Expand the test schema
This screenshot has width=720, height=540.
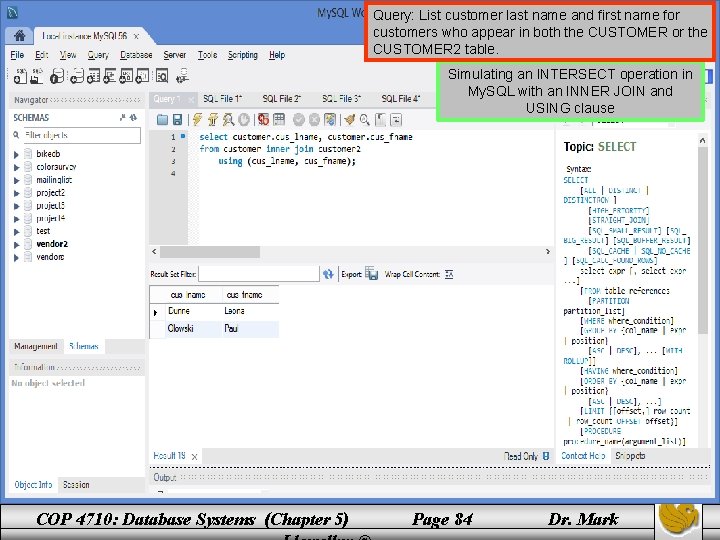(x=16, y=231)
